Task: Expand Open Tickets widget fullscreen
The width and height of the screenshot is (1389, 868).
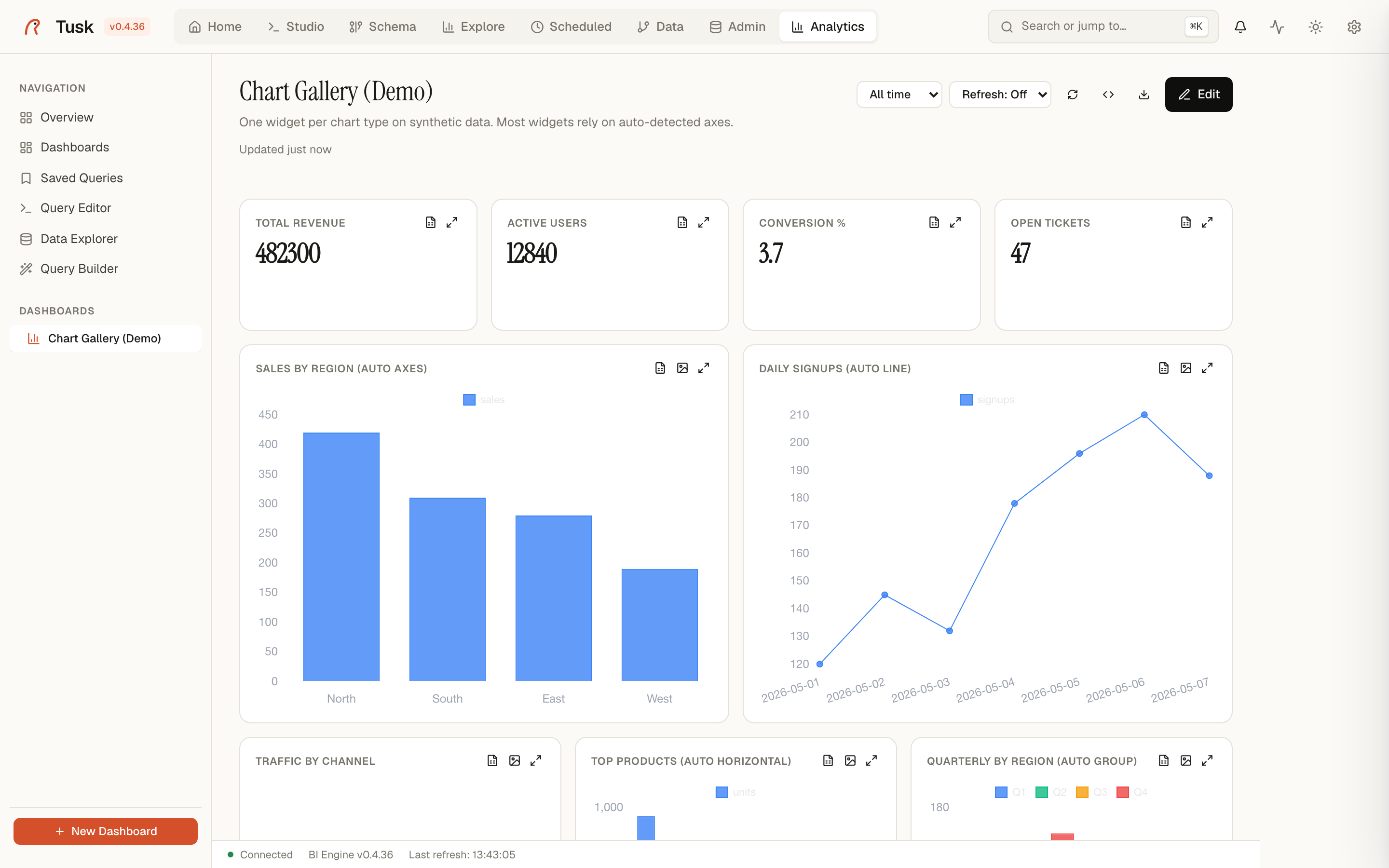Action: pyautogui.click(x=1208, y=222)
